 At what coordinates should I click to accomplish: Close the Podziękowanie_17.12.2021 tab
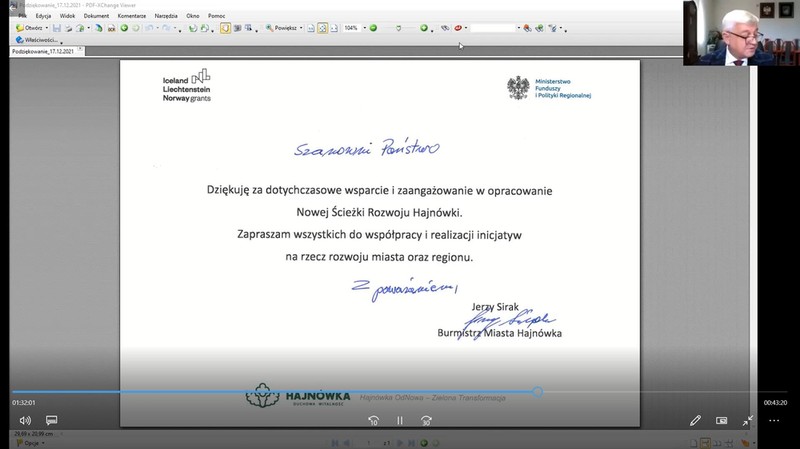[x=80, y=49]
